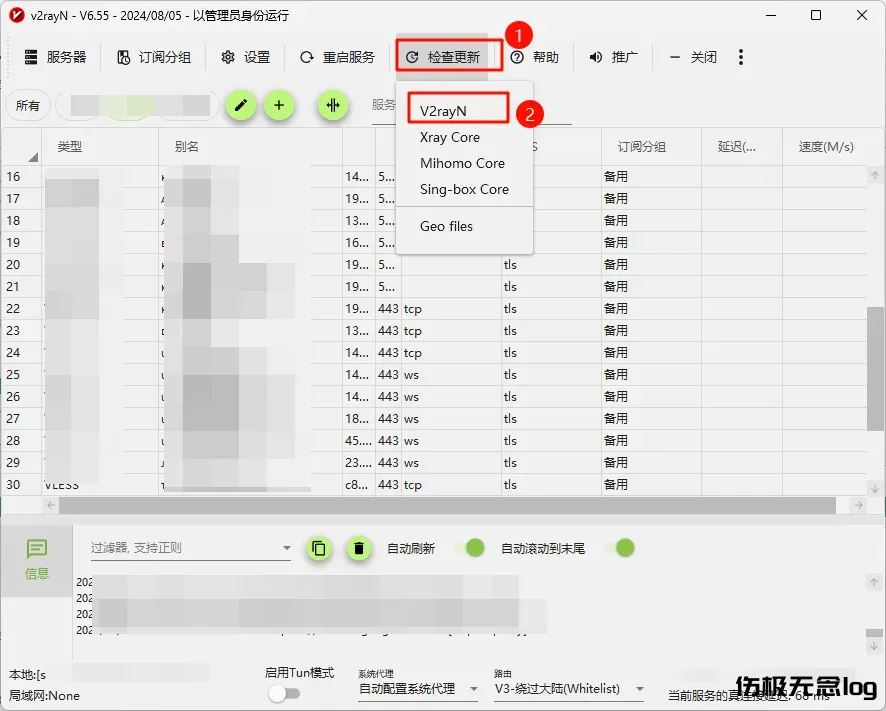Click the log panel scroll-up arrow
886x711 pixels.
874,582
